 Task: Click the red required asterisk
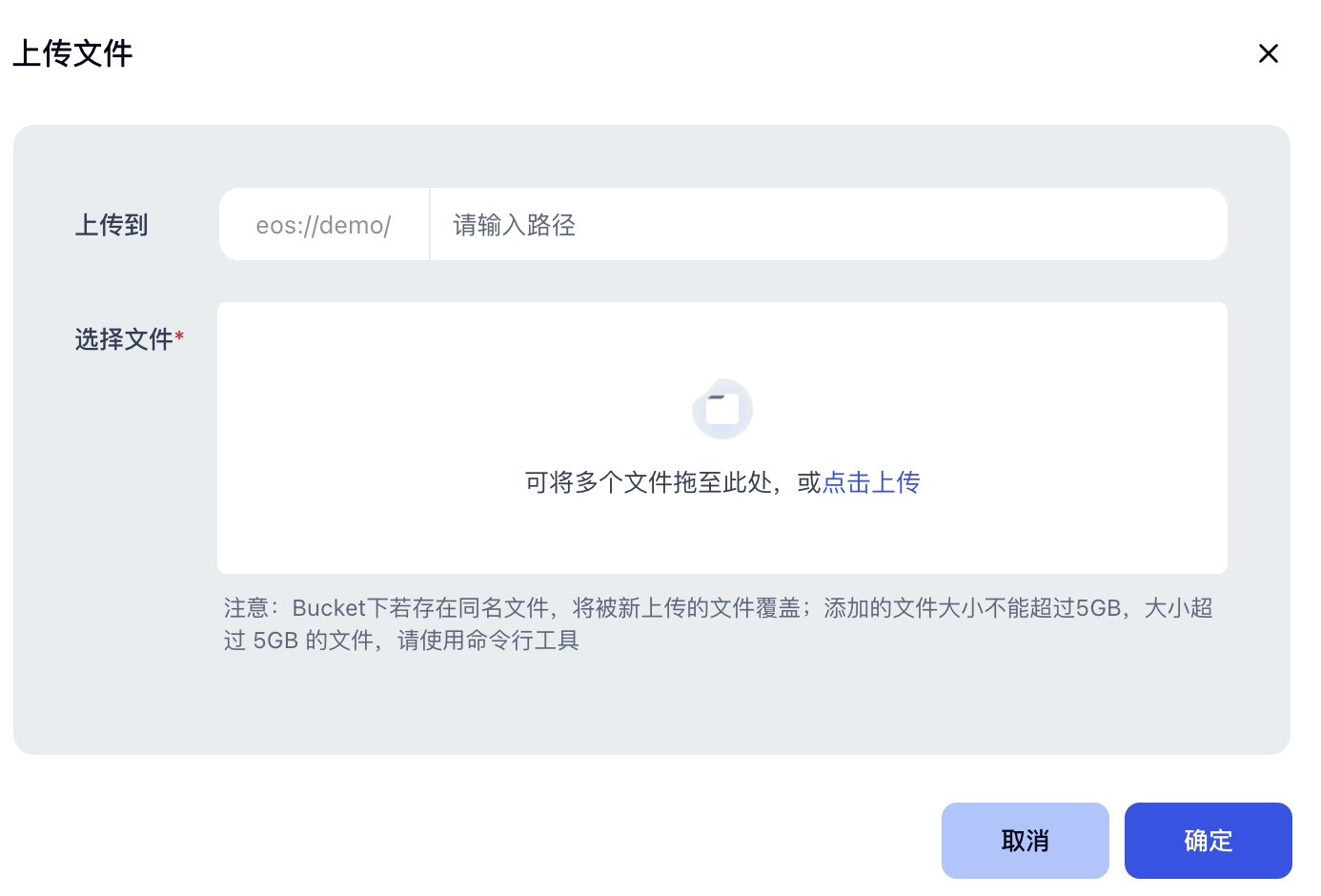click(x=179, y=336)
